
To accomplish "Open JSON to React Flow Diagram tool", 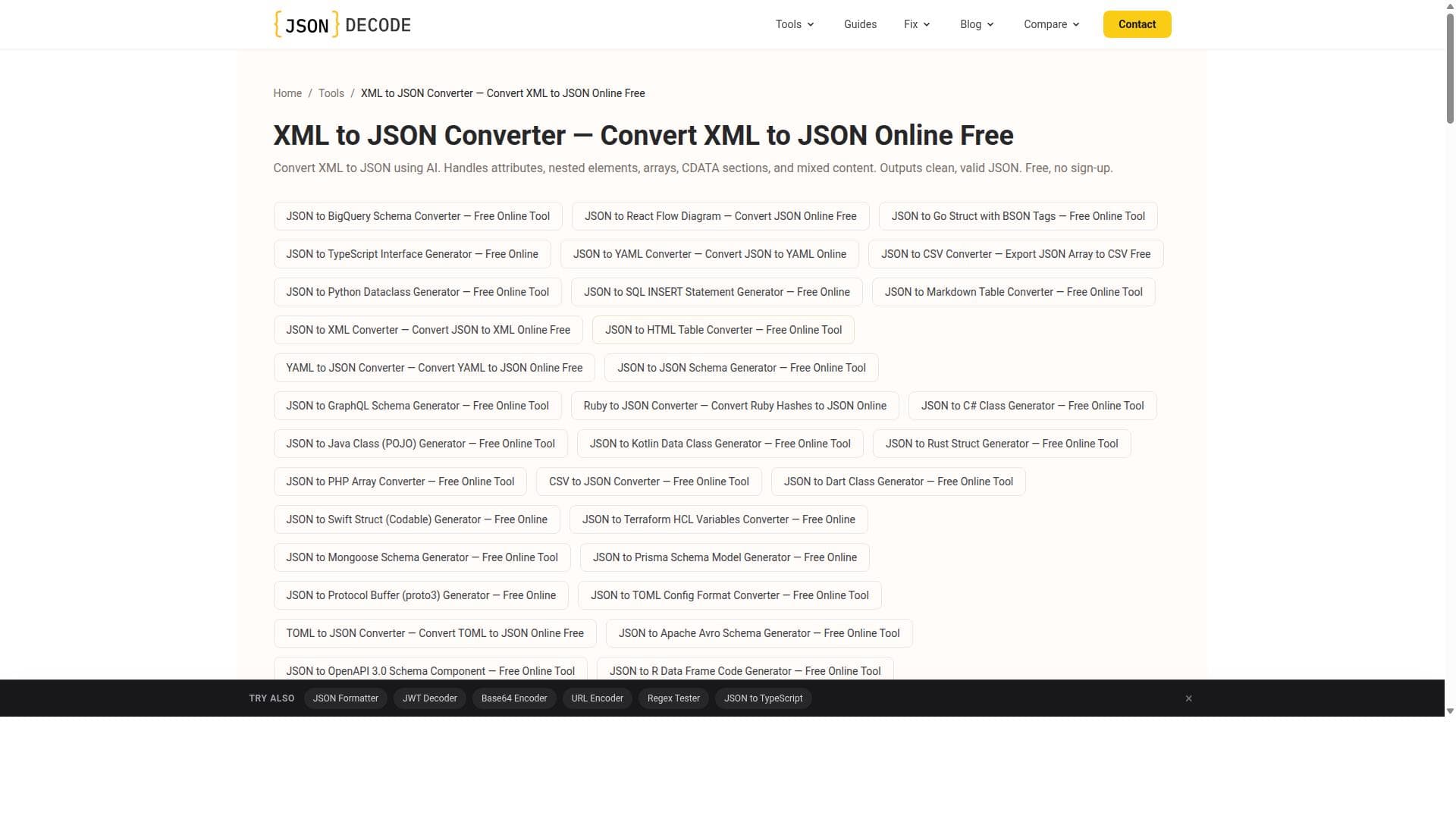I will pos(720,216).
